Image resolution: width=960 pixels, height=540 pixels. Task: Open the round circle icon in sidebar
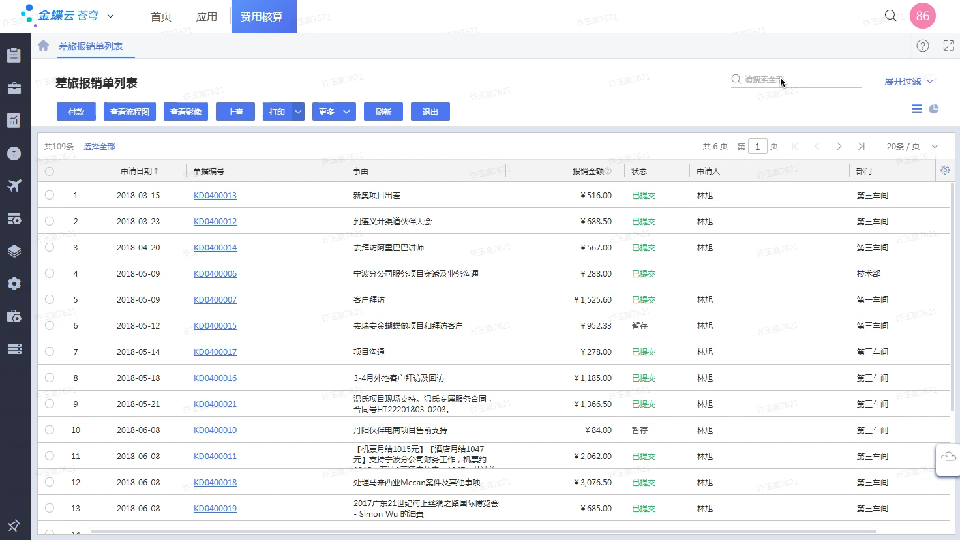[14, 153]
